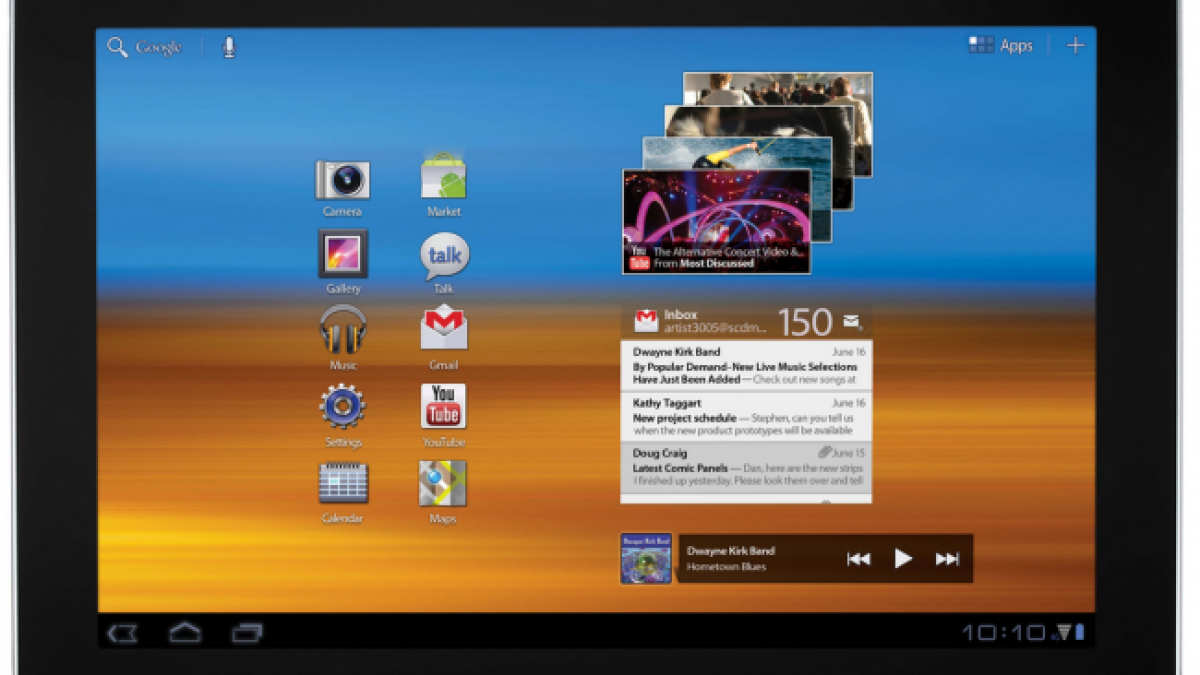The height and width of the screenshot is (675, 1200).
Task: Open the Apps drawer
Action: point(1000,45)
